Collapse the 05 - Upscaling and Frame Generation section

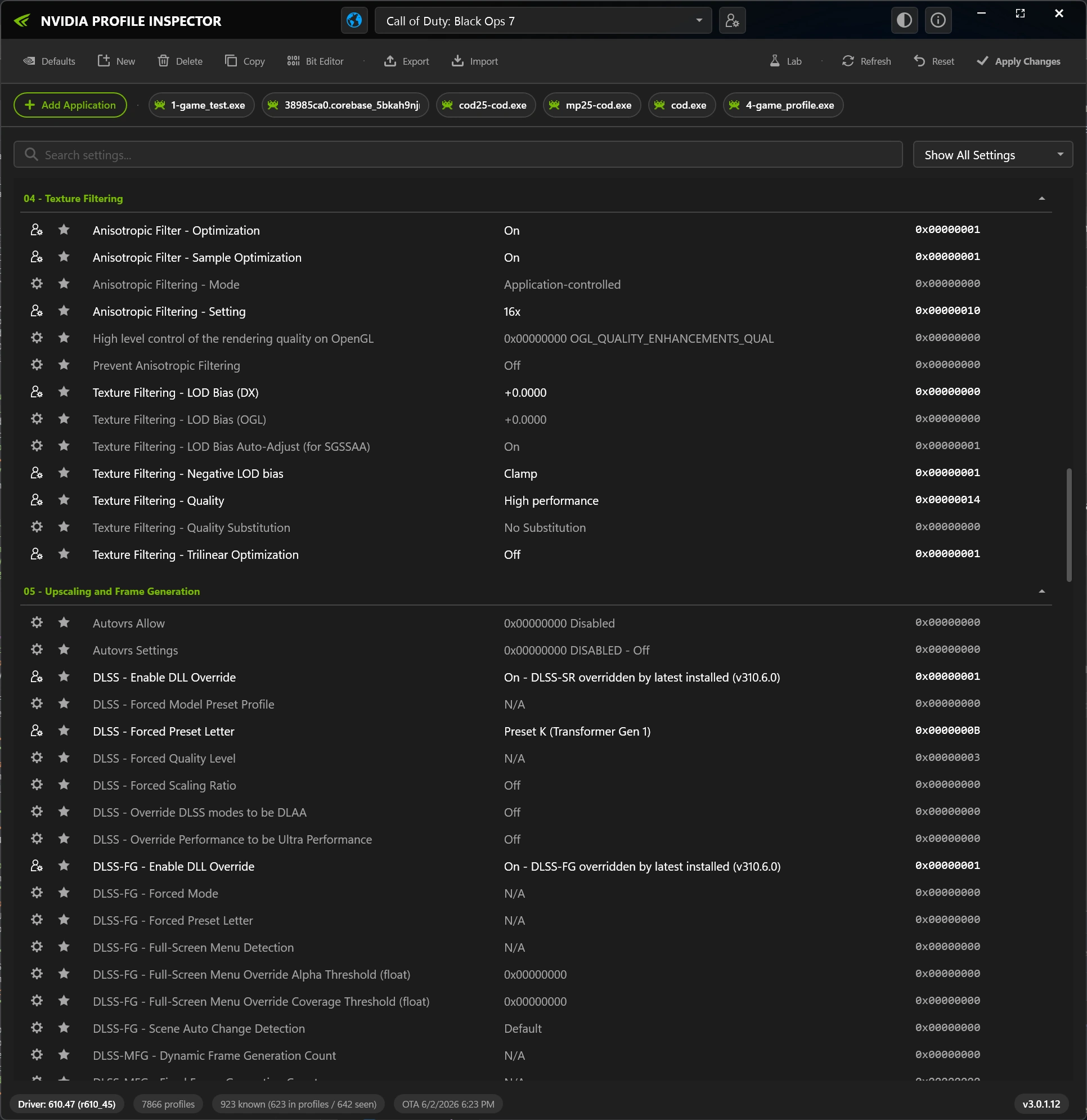pyautogui.click(x=1041, y=592)
